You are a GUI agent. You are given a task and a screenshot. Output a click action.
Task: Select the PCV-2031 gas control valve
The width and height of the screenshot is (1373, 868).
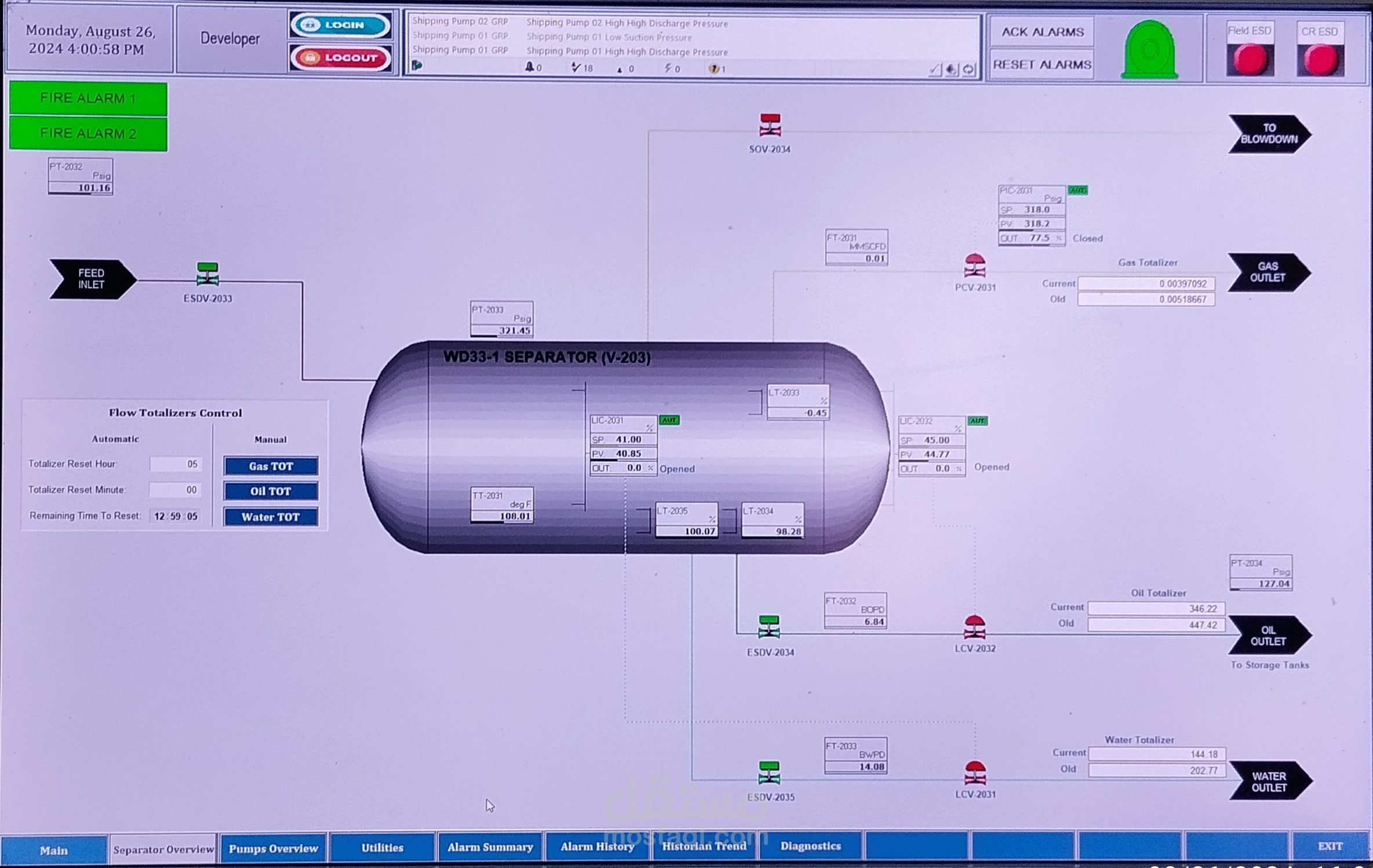(974, 266)
